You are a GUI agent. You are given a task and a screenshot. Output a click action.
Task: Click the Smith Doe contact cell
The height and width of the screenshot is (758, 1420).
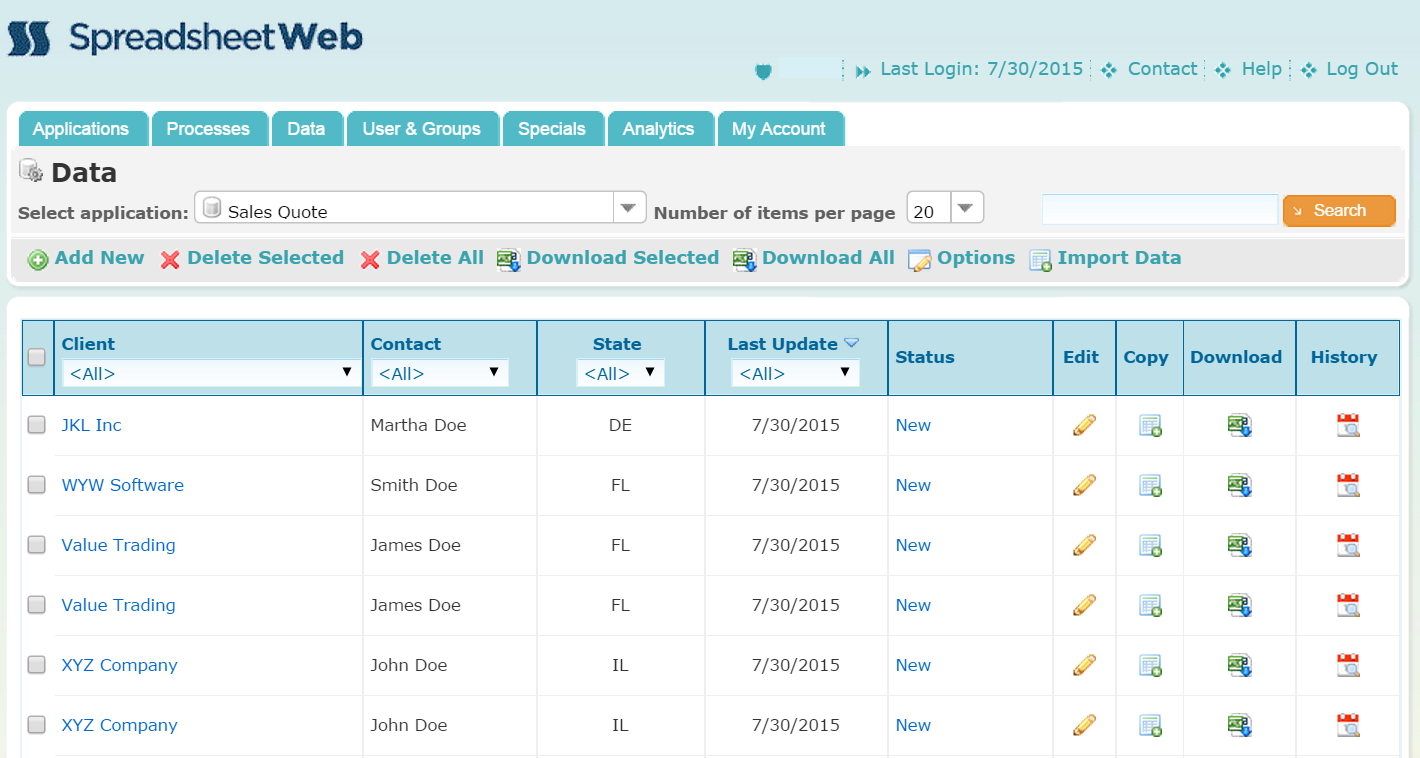tap(414, 485)
